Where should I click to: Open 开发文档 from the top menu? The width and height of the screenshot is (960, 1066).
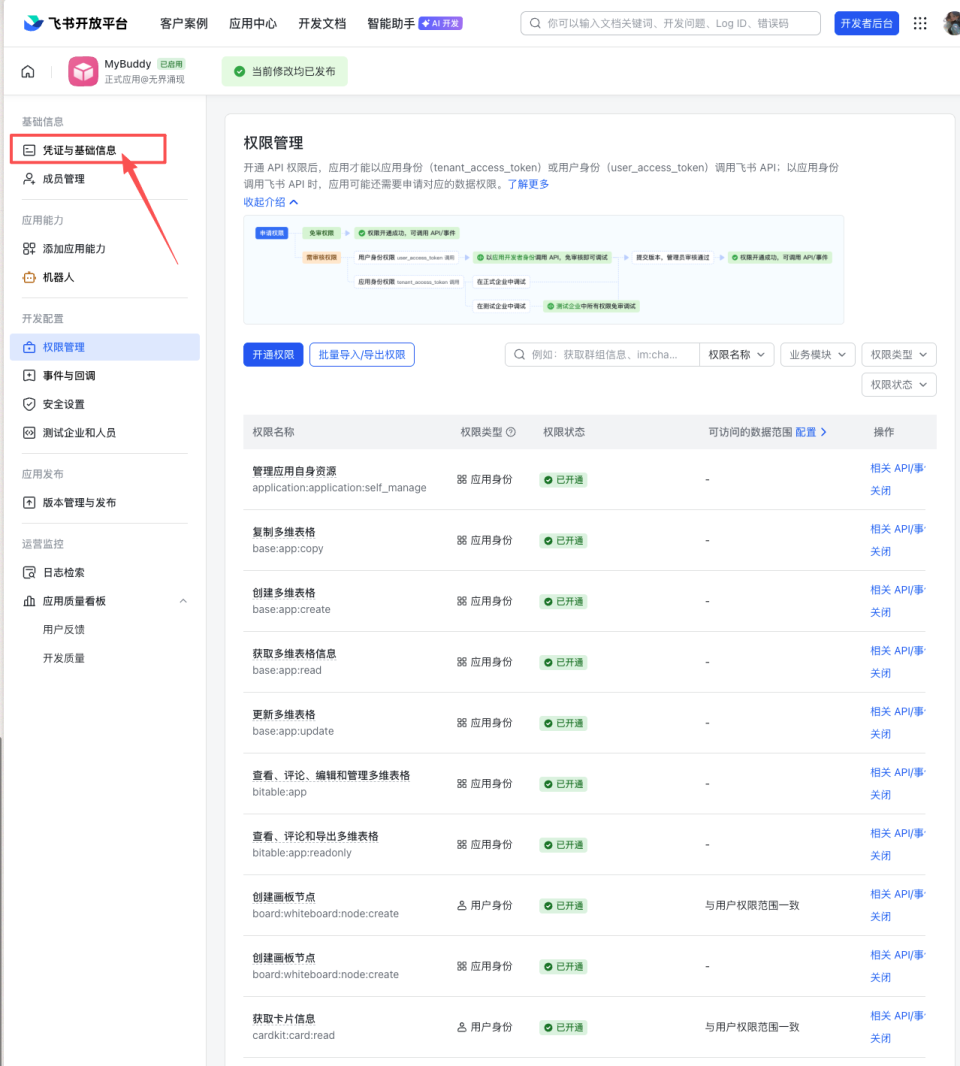click(321, 22)
